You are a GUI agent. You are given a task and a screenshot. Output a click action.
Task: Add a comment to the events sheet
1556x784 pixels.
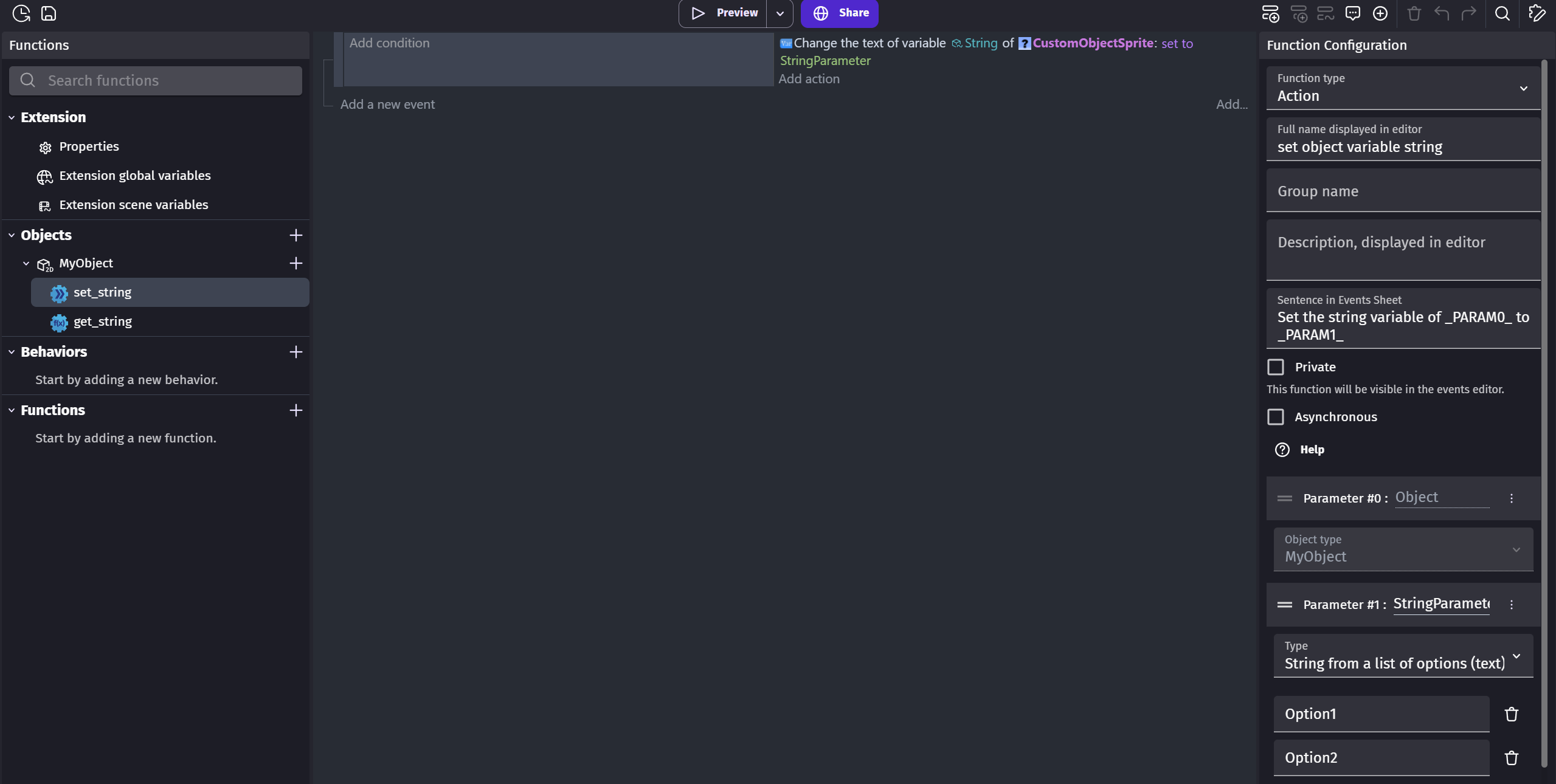pos(1352,13)
